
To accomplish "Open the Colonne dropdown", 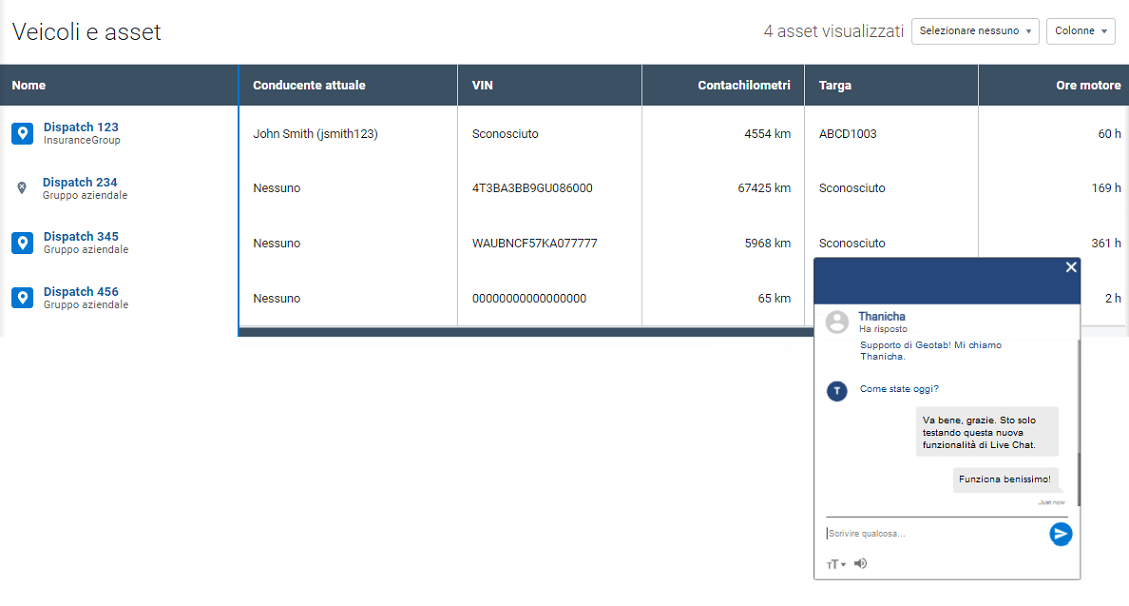I will point(1080,31).
